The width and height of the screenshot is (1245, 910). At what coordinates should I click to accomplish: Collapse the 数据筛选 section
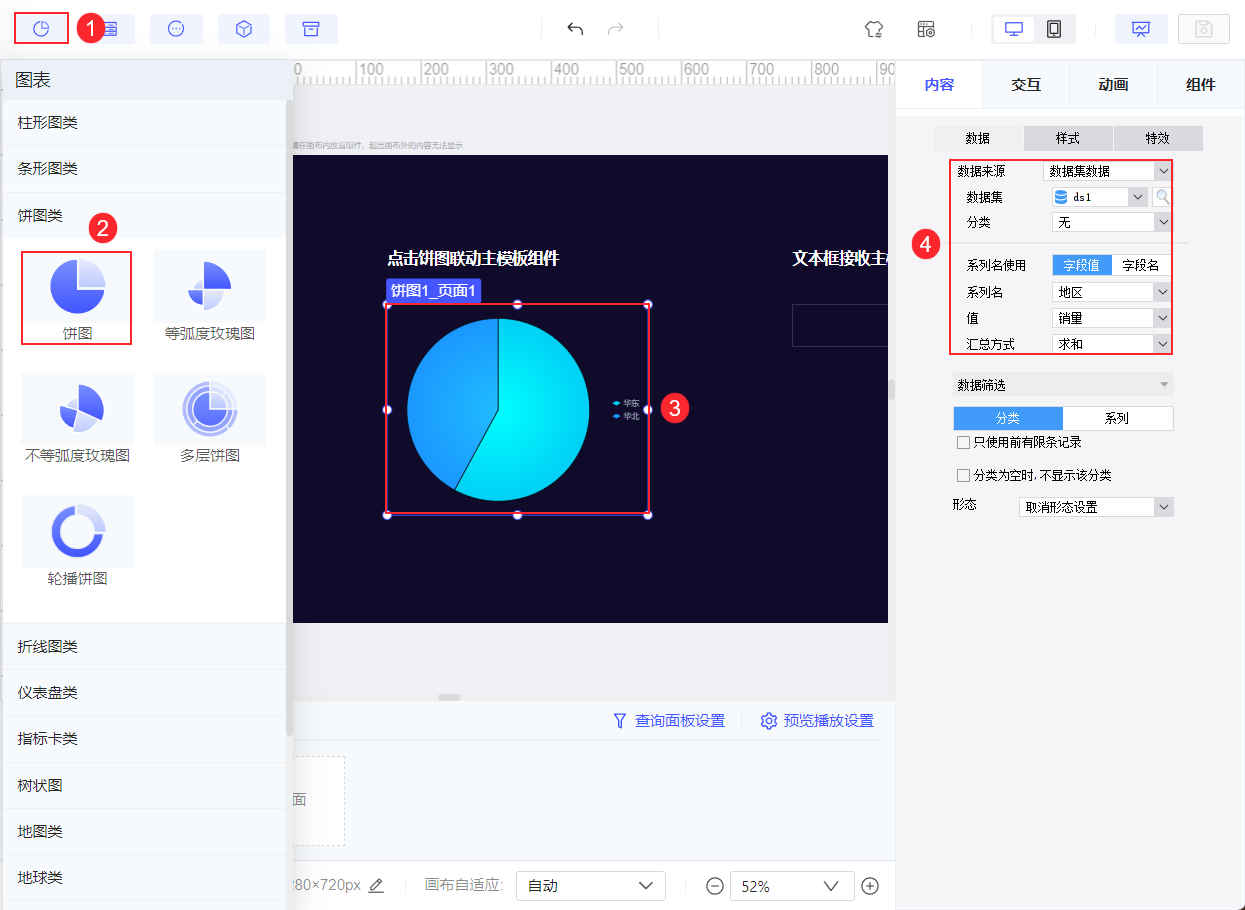tap(1063, 385)
